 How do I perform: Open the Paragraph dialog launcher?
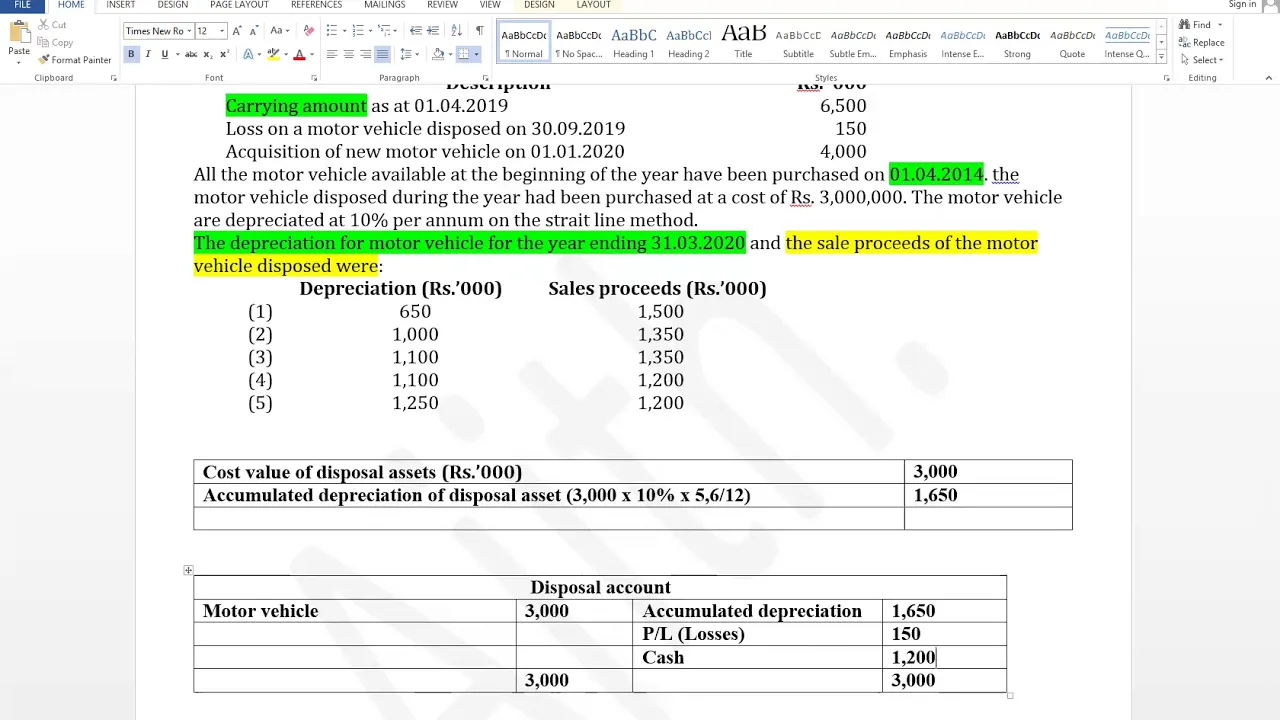(x=486, y=78)
